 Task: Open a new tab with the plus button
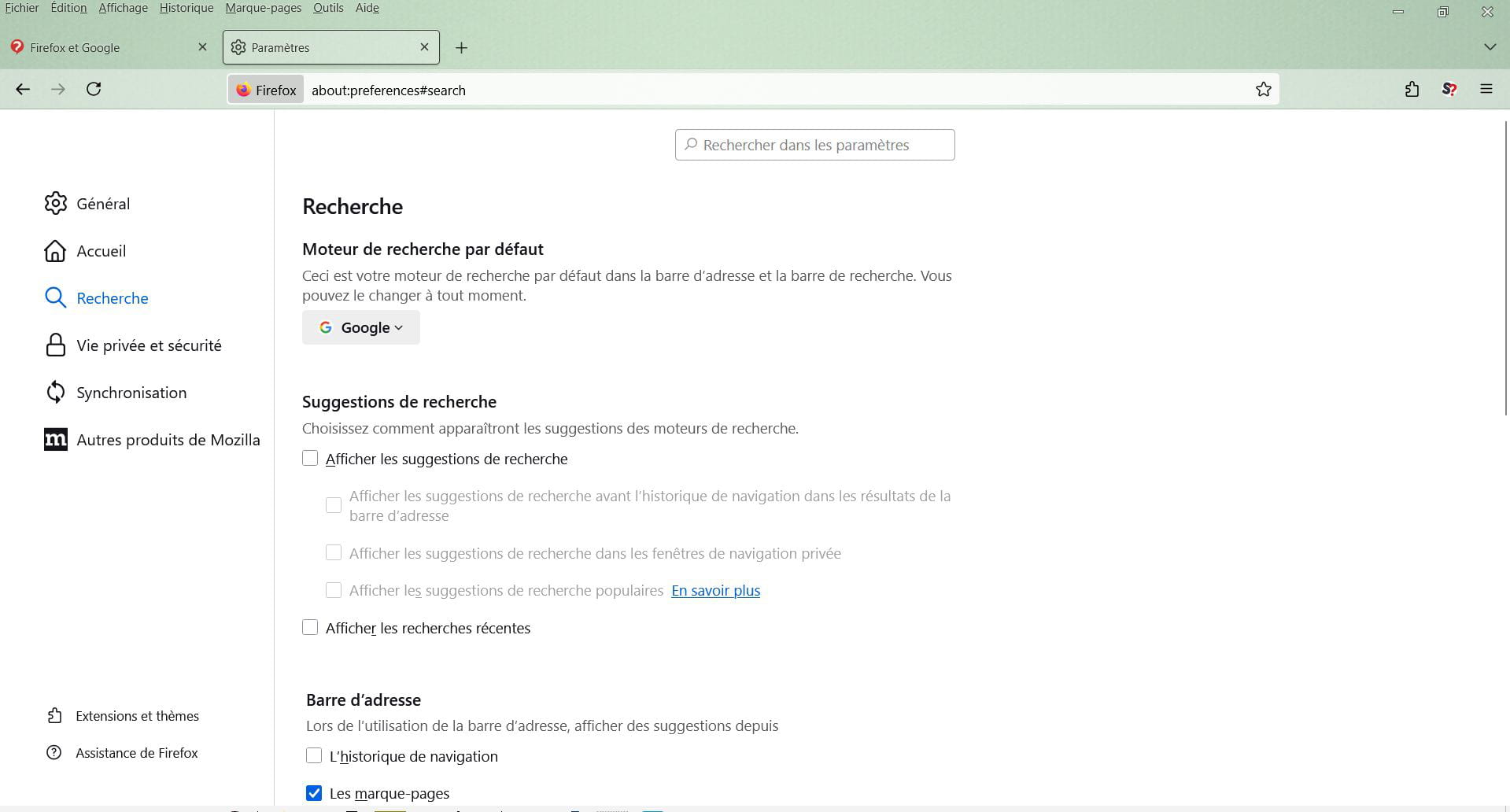pos(462,48)
